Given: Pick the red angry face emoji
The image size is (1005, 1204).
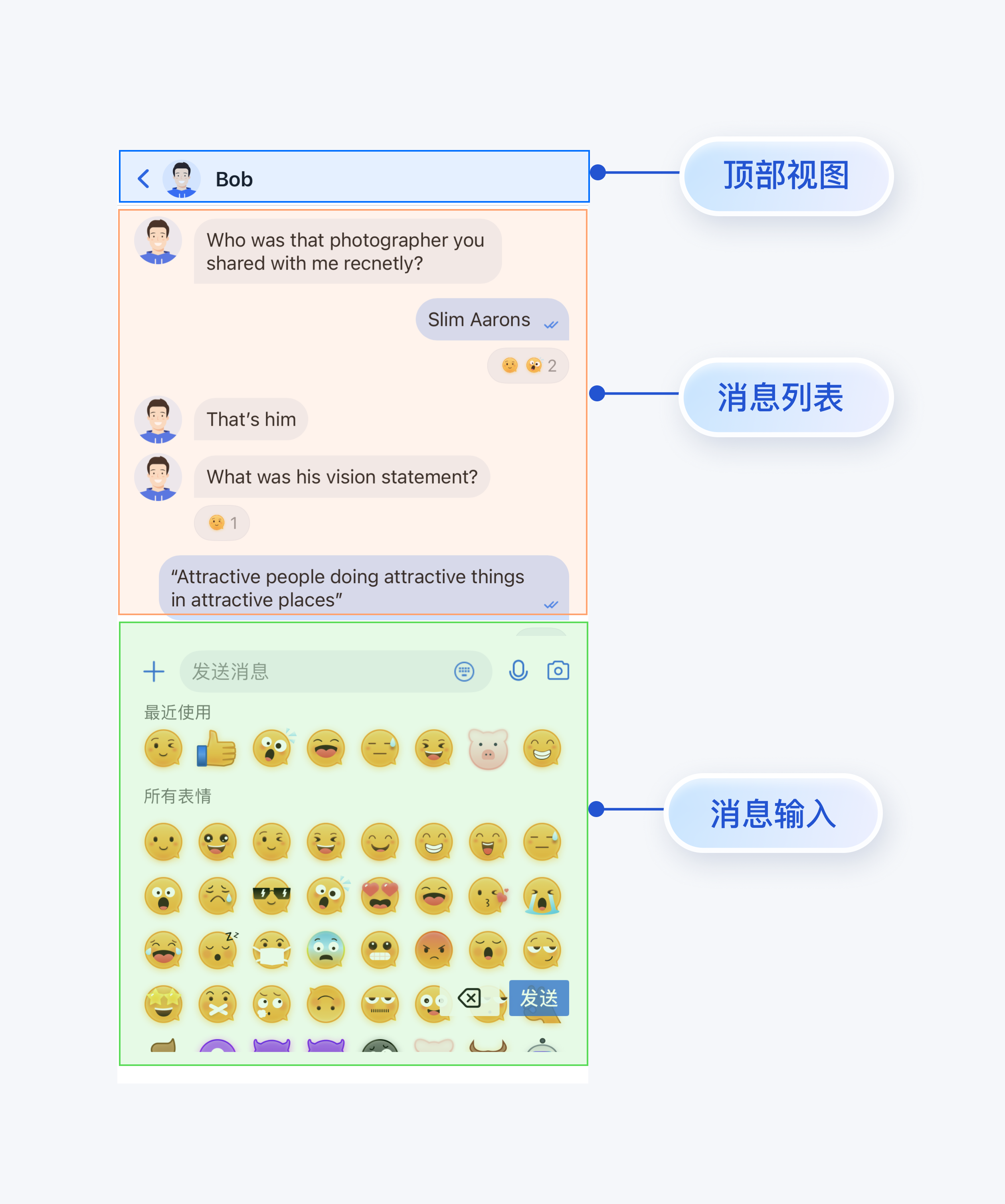Looking at the screenshot, I should [434, 950].
